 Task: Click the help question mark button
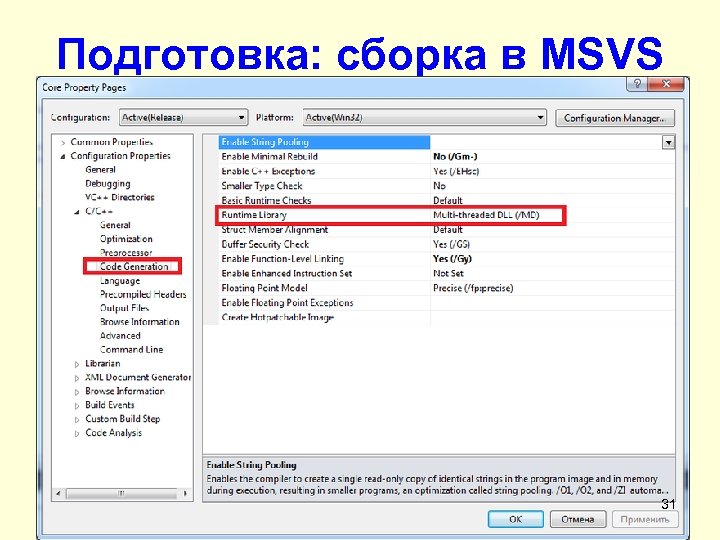coord(637,84)
